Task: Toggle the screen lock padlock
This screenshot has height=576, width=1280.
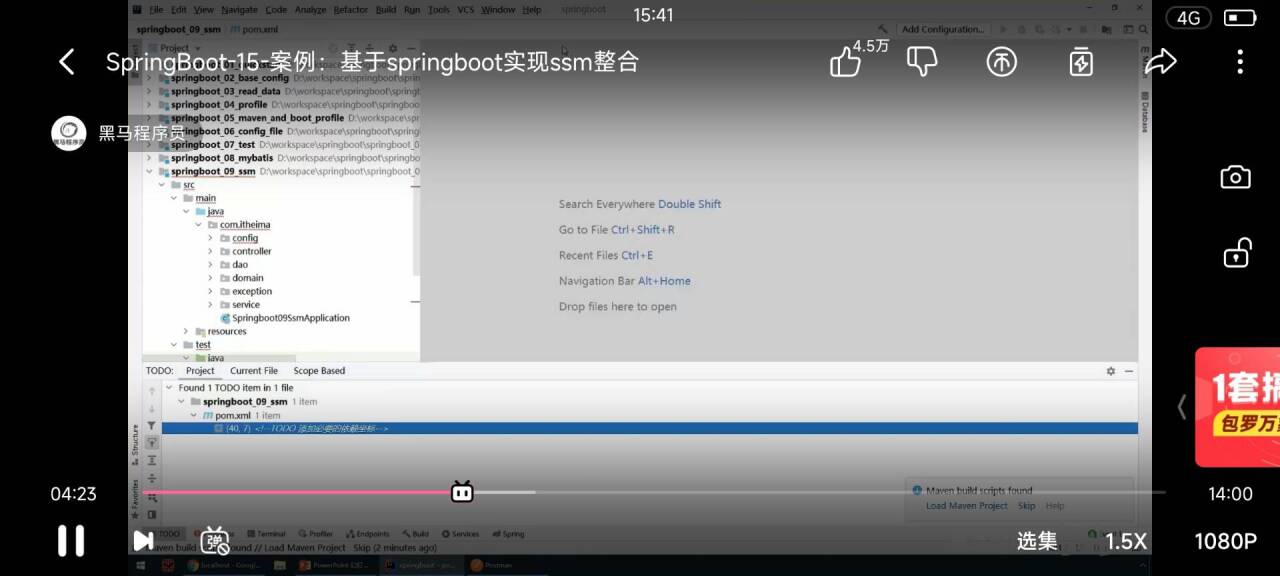Action: tap(1237, 253)
